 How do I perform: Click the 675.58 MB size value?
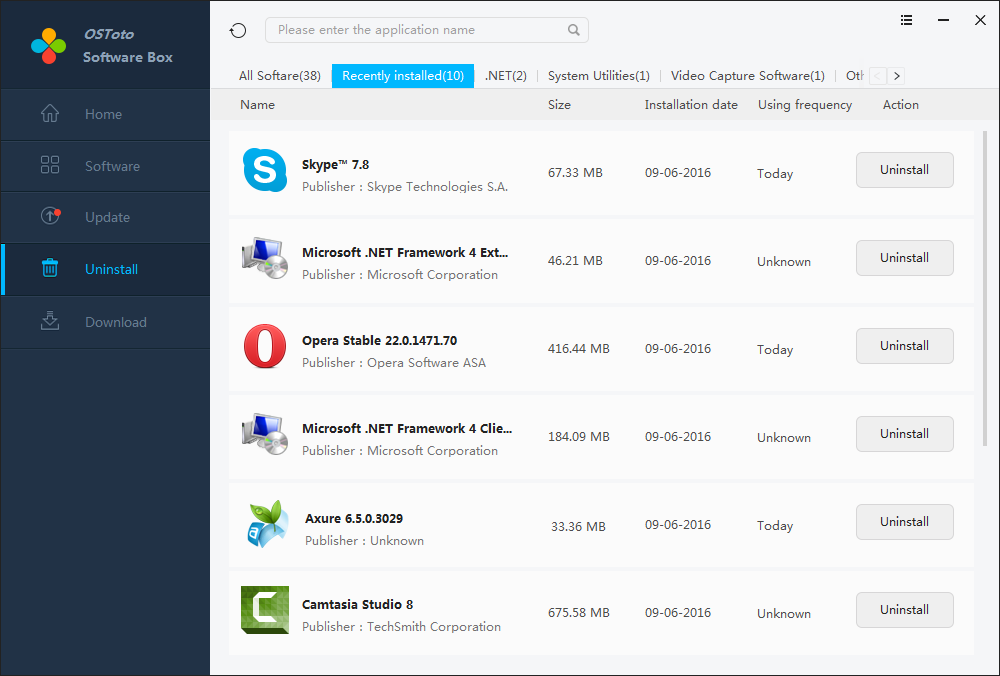coord(578,613)
